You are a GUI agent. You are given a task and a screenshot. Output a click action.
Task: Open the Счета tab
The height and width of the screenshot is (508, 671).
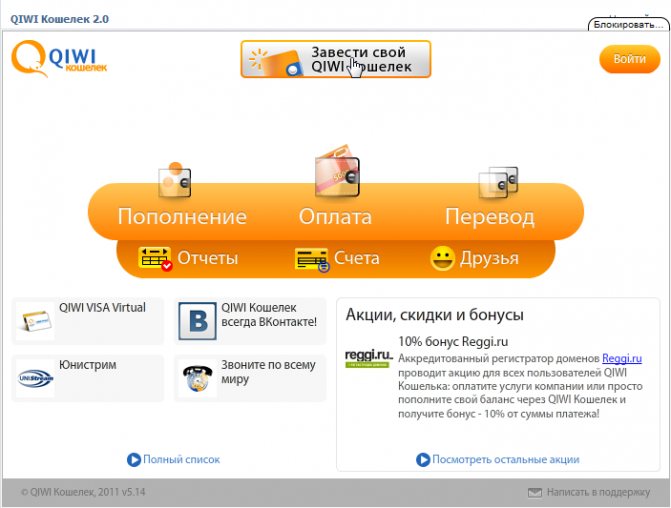pos(356,258)
